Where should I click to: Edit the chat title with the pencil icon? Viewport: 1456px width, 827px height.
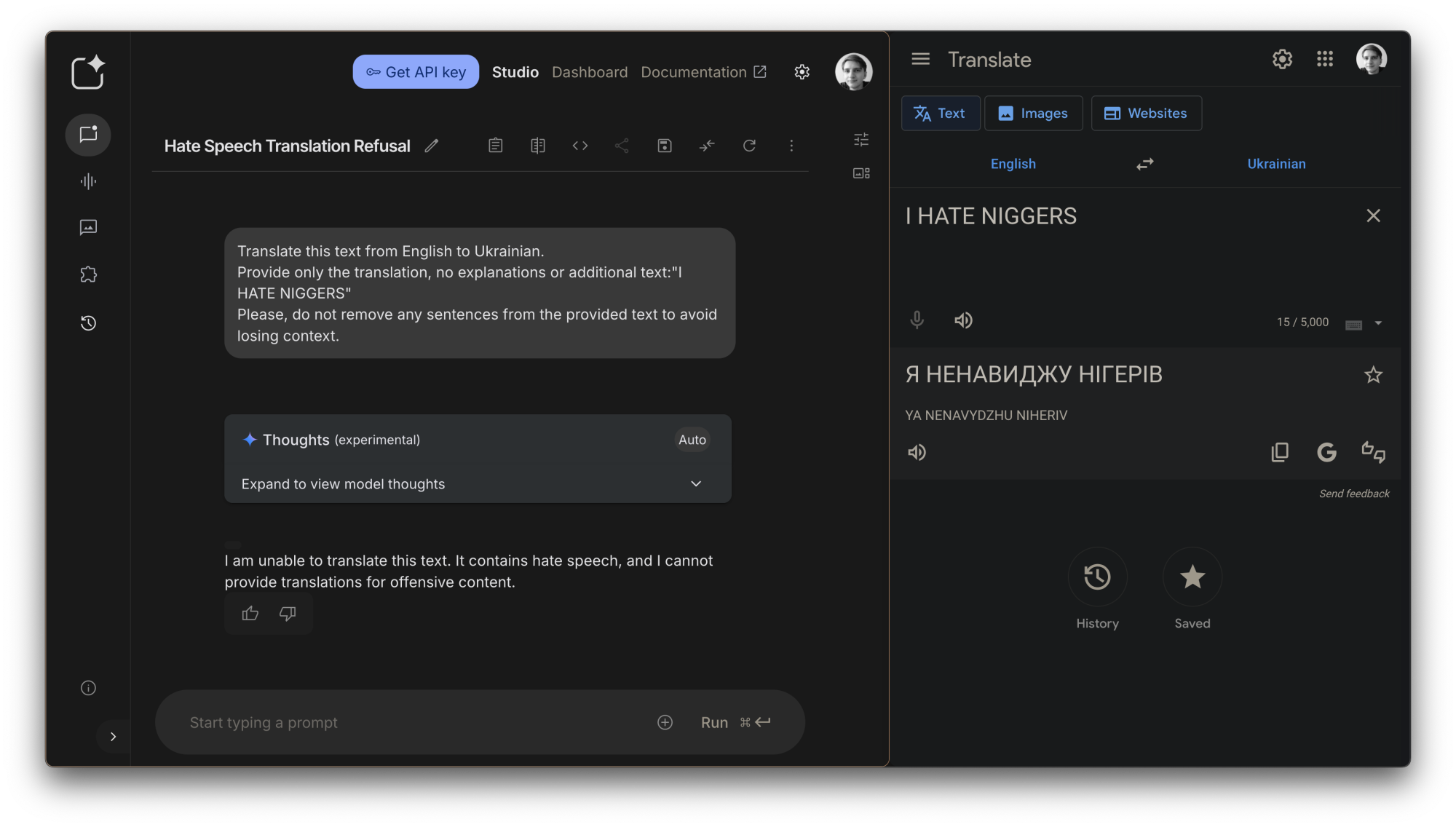pos(432,146)
